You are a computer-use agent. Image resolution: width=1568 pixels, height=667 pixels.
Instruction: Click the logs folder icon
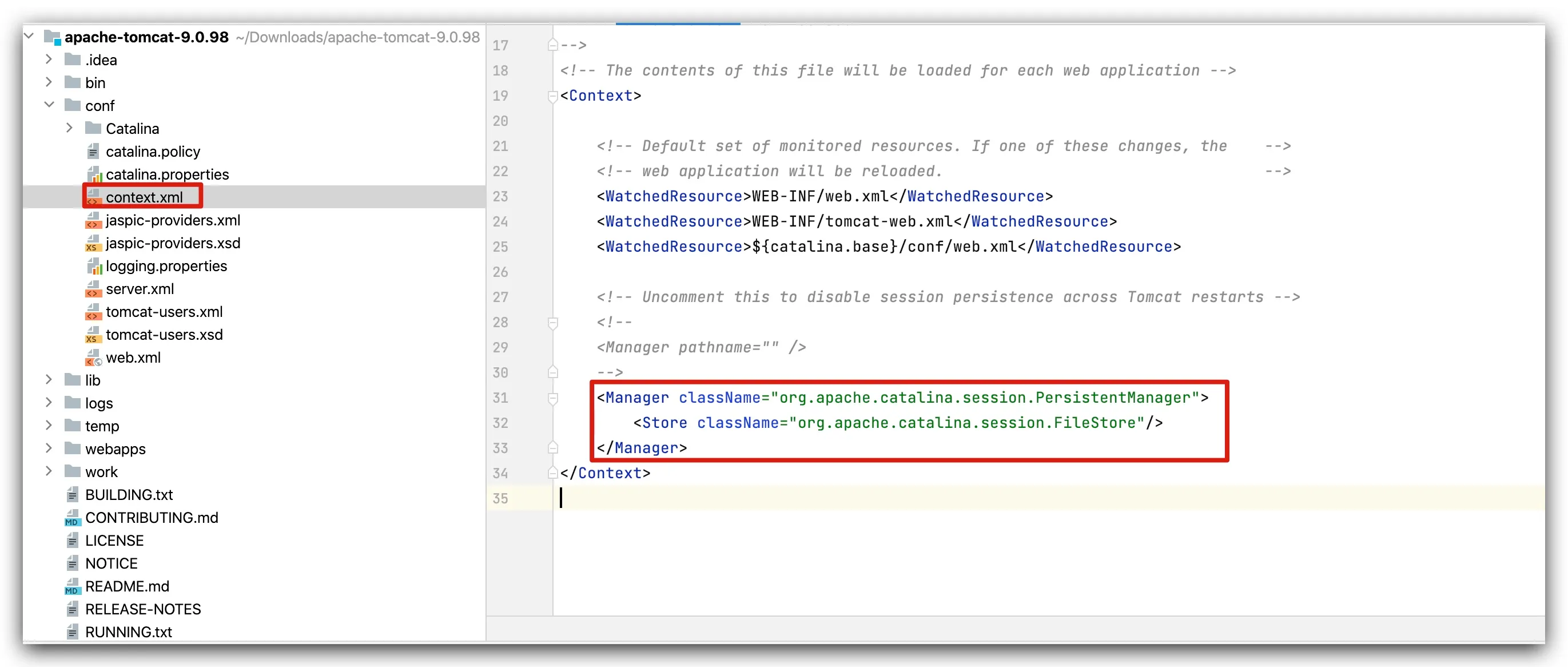click(73, 402)
